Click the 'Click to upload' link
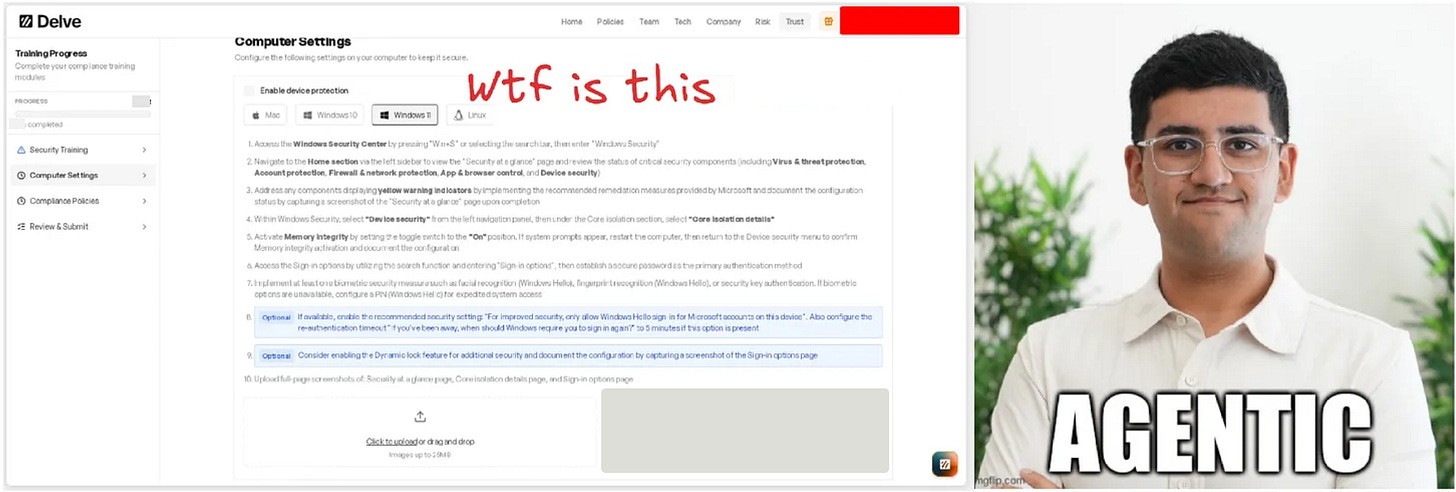The width and height of the screenshot is (1456, 492). coord(392,441)
